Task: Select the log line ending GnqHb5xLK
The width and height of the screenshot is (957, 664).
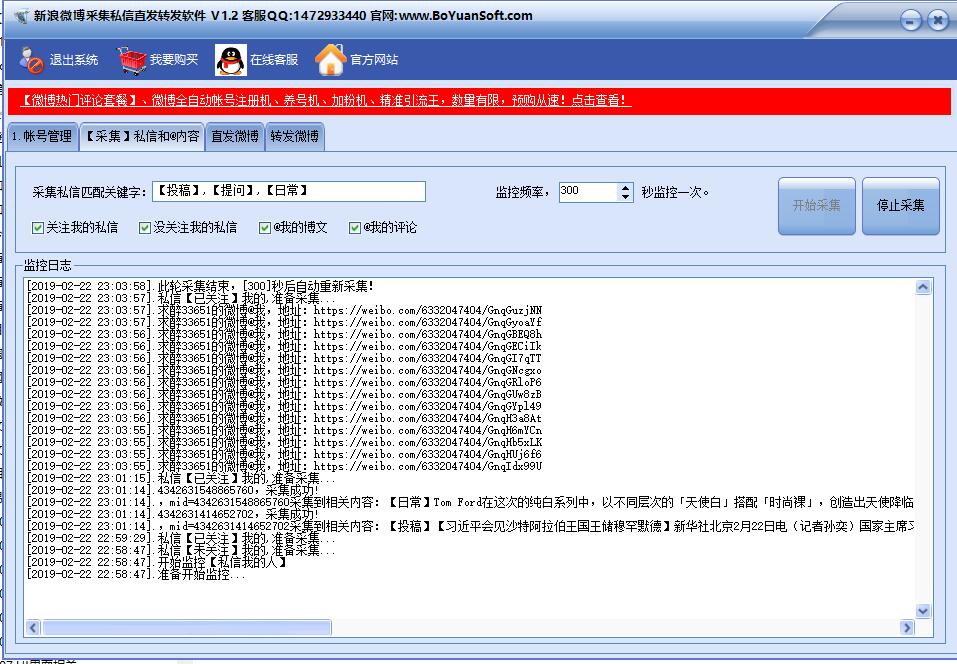Action: tap(284, 442)
